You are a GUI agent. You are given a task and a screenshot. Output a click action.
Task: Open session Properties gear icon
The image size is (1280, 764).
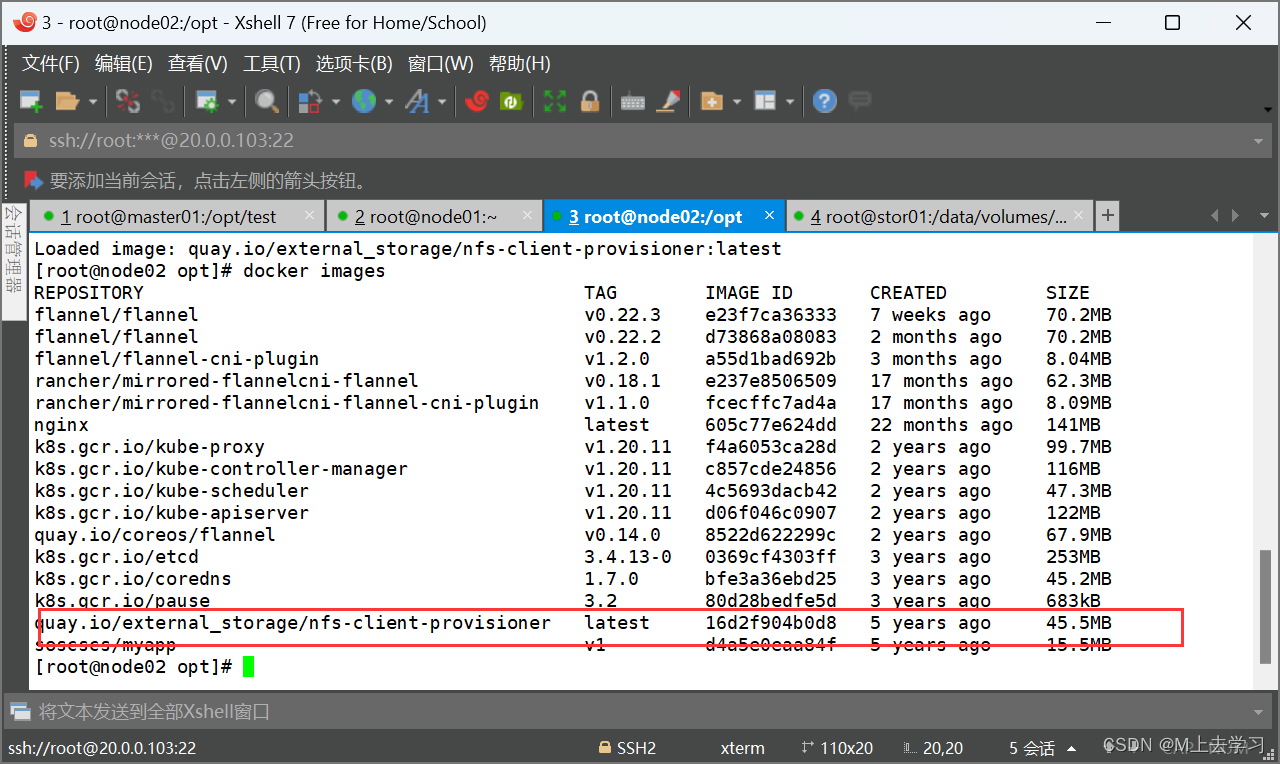[x=207, y=101]
